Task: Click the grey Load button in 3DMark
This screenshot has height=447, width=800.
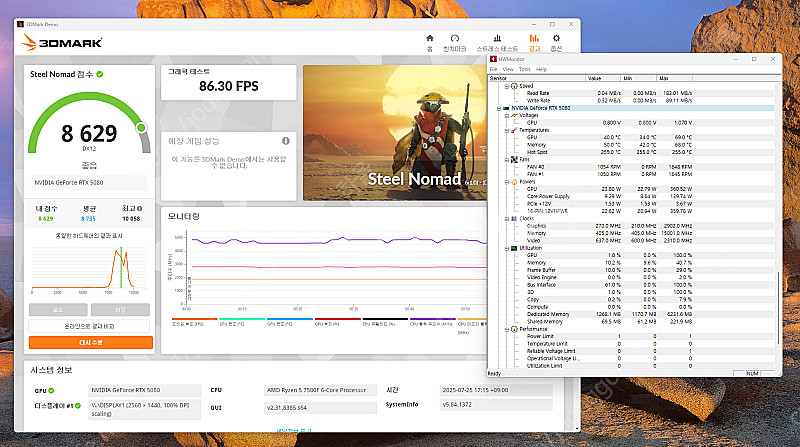Action: (x=58, y=310)
